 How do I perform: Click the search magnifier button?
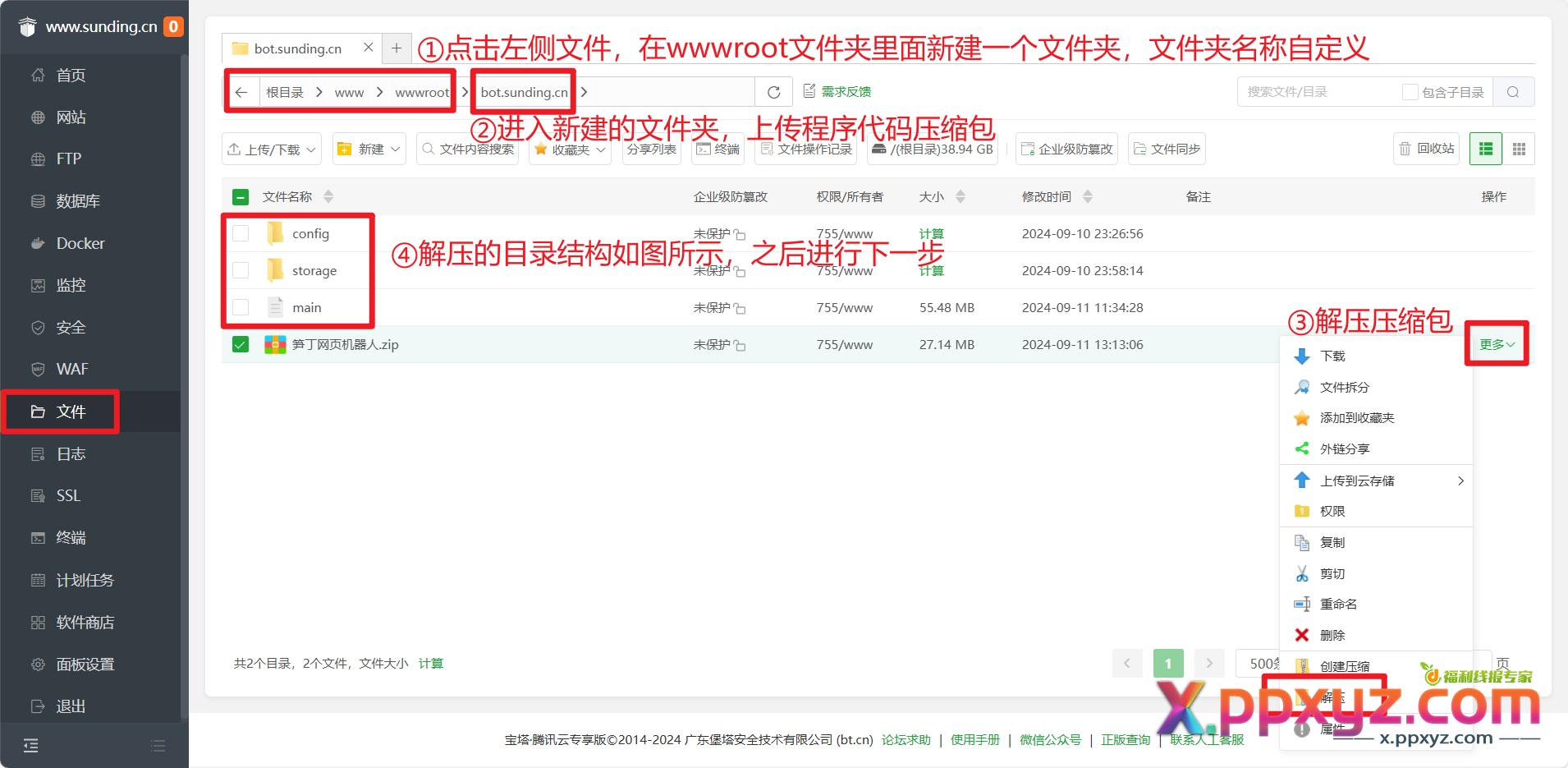click(x=1513, y=92)
